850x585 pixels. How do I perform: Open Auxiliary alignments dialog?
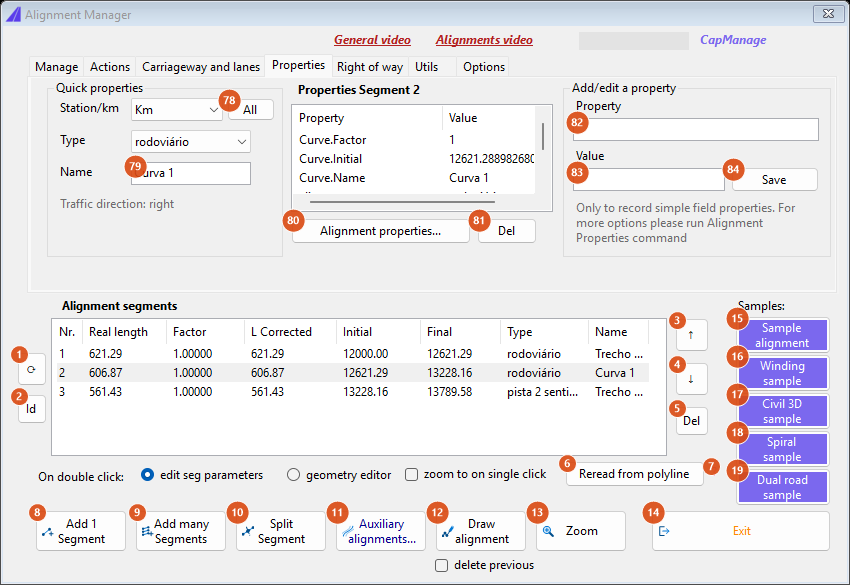(x=381, y=531)
